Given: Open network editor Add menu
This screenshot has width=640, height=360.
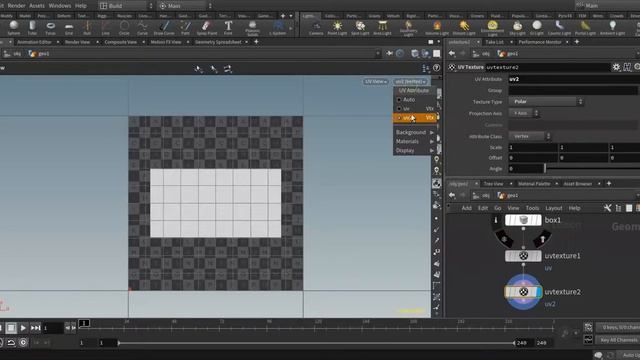Looking at the screenshot, I should pyautogui.click(x=467, y=208).
